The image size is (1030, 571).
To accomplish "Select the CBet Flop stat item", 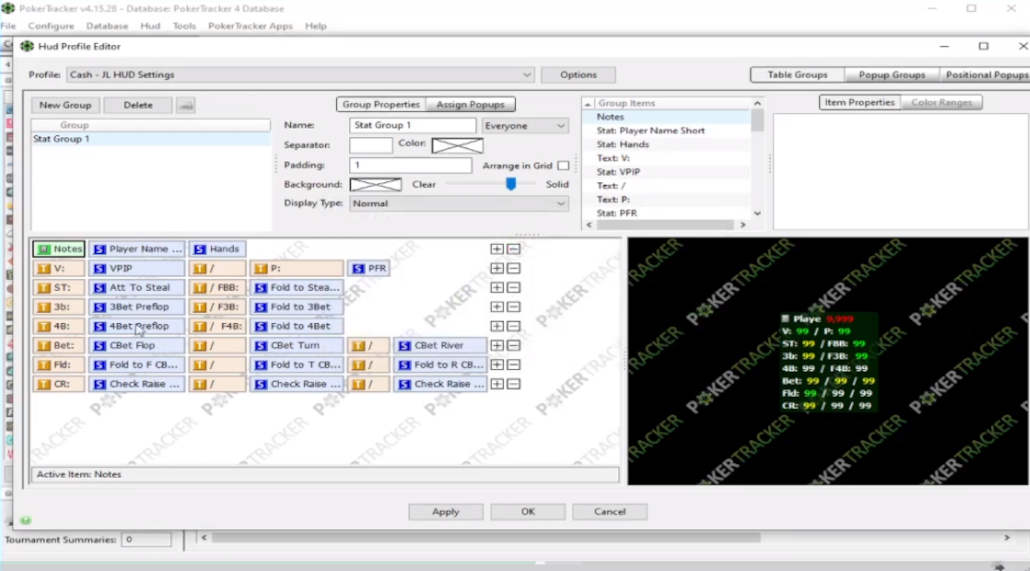I will coord(137,345).
